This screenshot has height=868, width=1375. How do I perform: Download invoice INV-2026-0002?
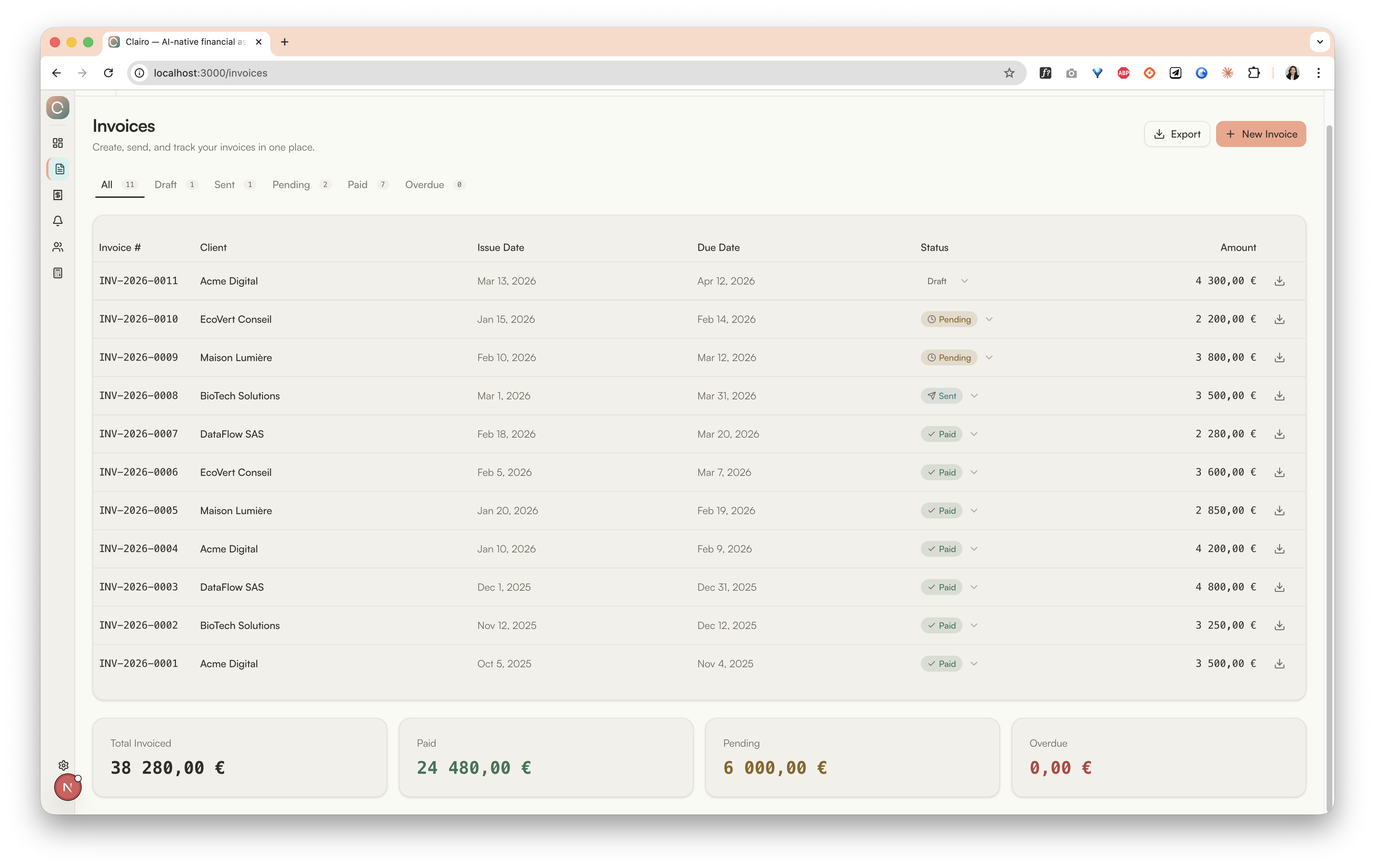[1280, 625]
